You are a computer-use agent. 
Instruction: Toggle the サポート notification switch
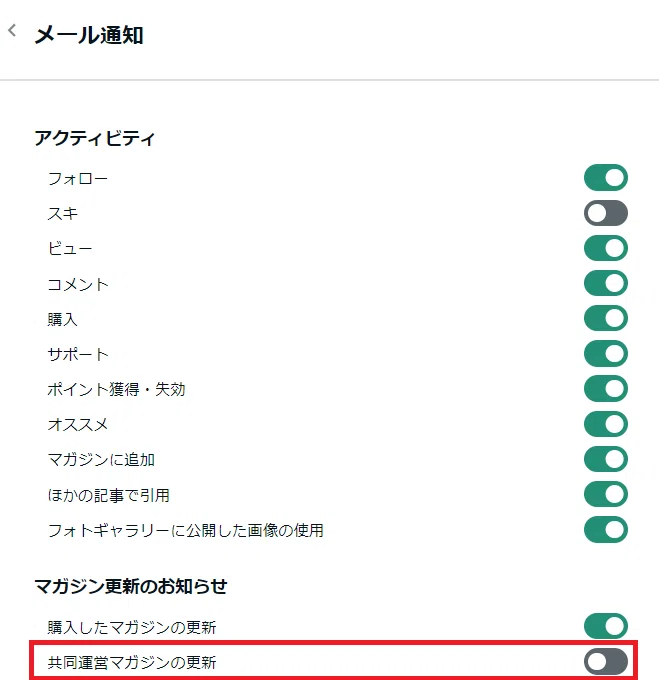606,353
